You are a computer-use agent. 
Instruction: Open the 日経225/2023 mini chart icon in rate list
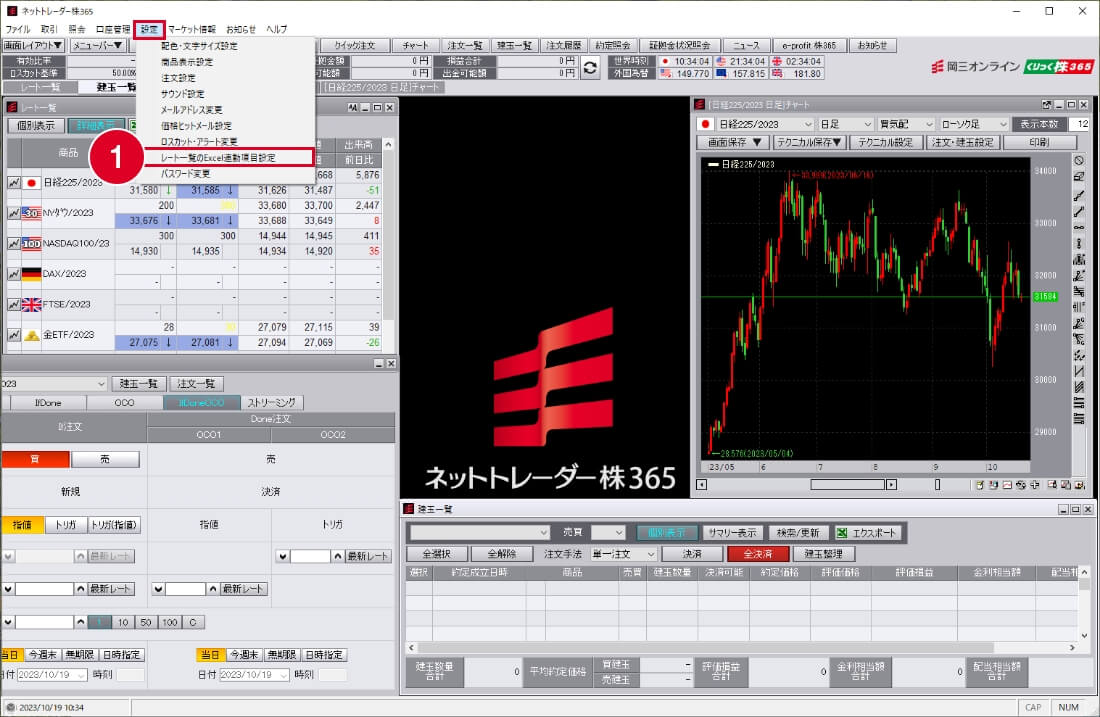pos(13,182)
